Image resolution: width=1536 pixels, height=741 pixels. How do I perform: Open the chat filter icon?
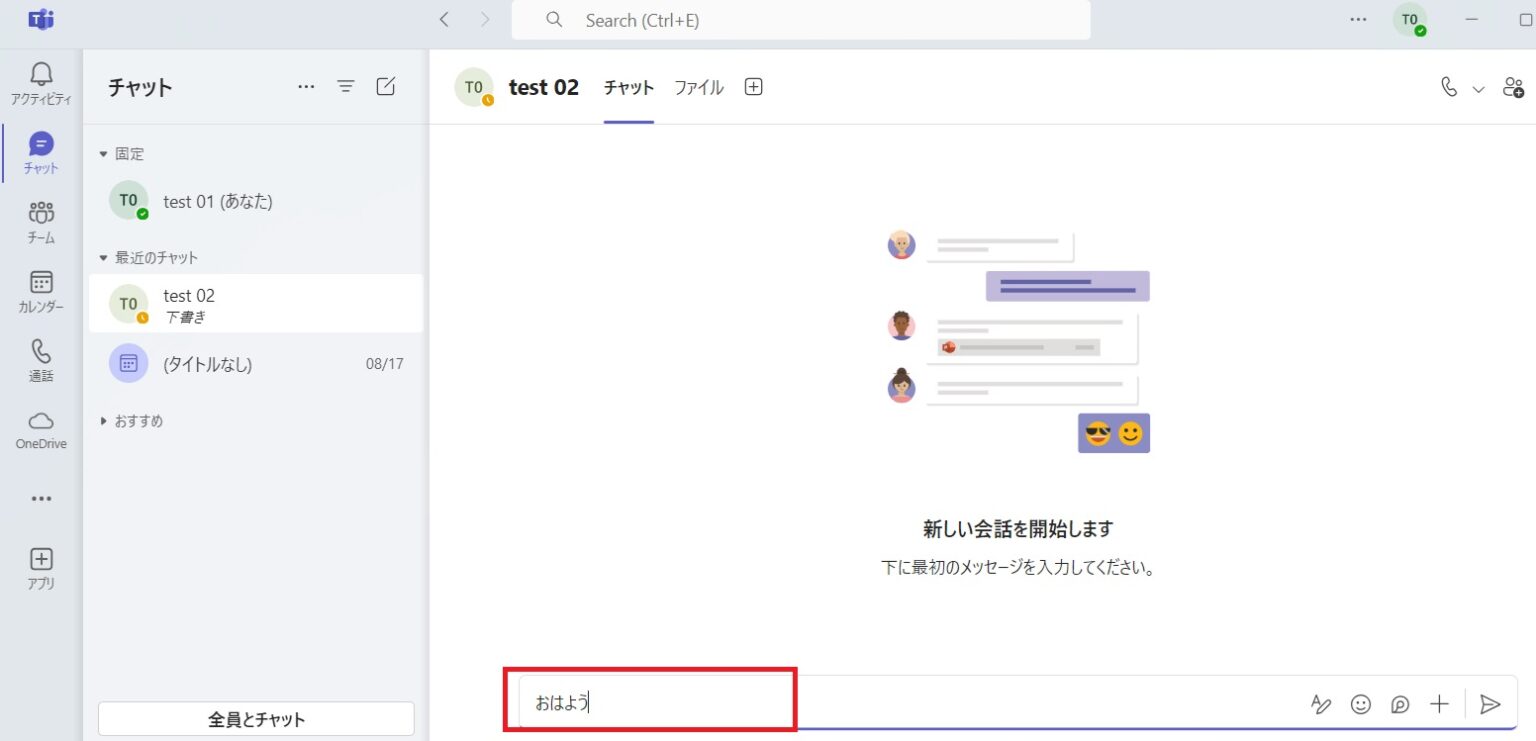[x=346, y=87]
